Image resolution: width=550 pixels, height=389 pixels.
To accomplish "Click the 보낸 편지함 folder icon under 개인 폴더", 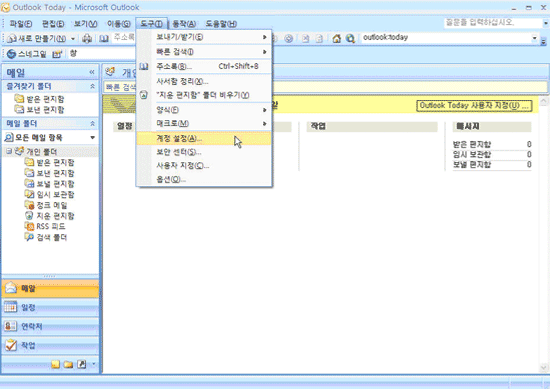I will [29, 173].
